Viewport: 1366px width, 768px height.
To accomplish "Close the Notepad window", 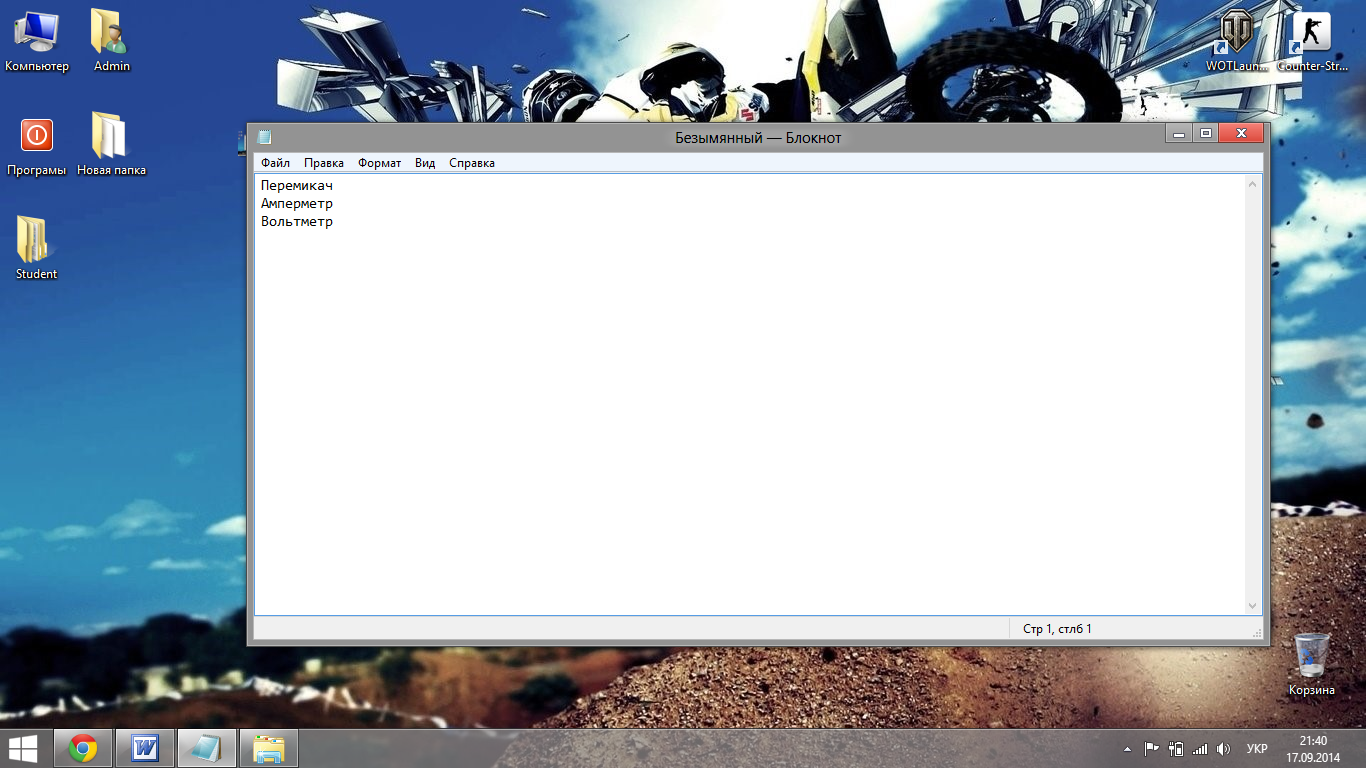I will coord(1241,133).
